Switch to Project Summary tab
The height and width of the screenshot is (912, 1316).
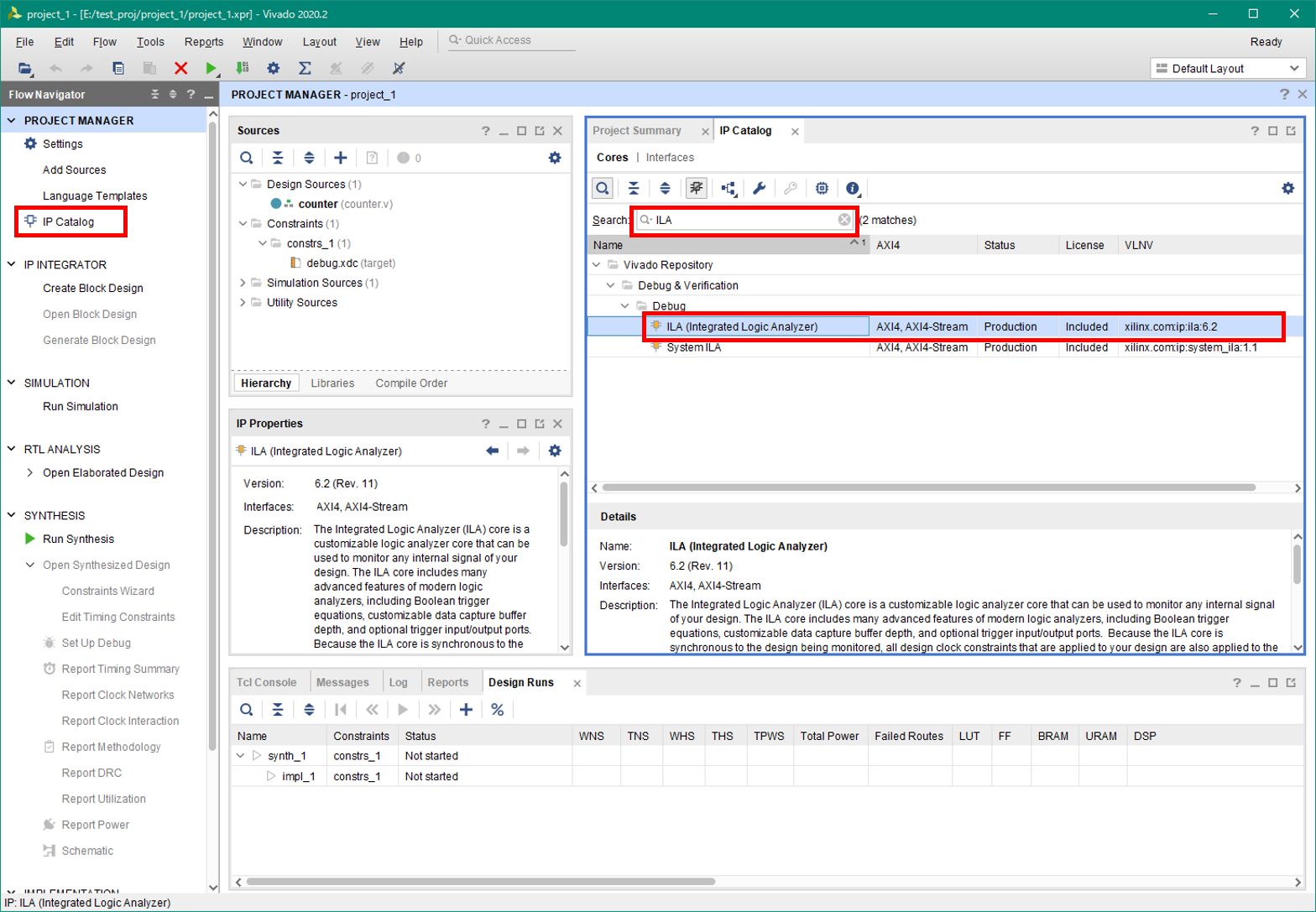coord(637,131)
